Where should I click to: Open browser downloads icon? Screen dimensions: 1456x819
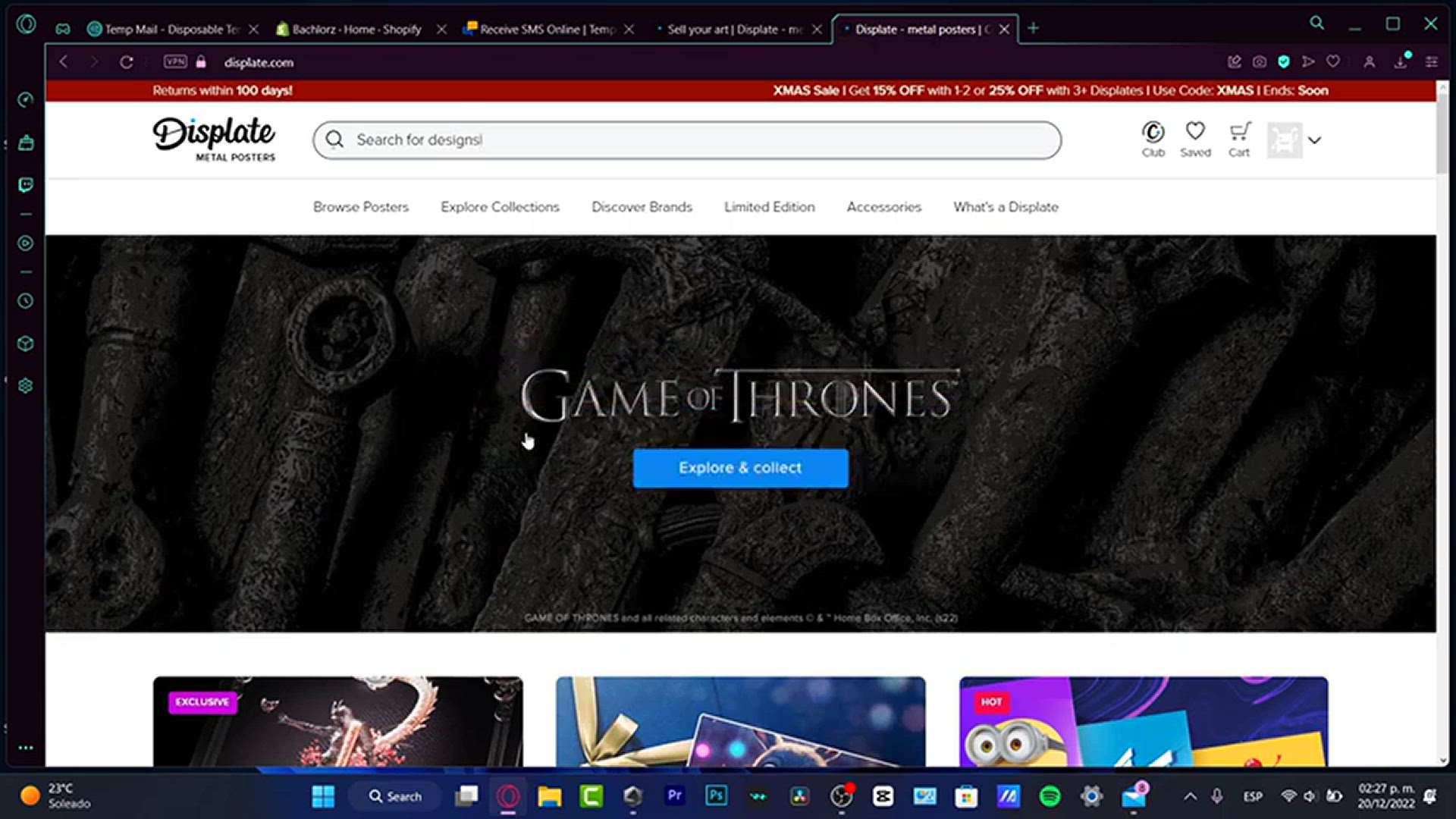(1401, 61)
